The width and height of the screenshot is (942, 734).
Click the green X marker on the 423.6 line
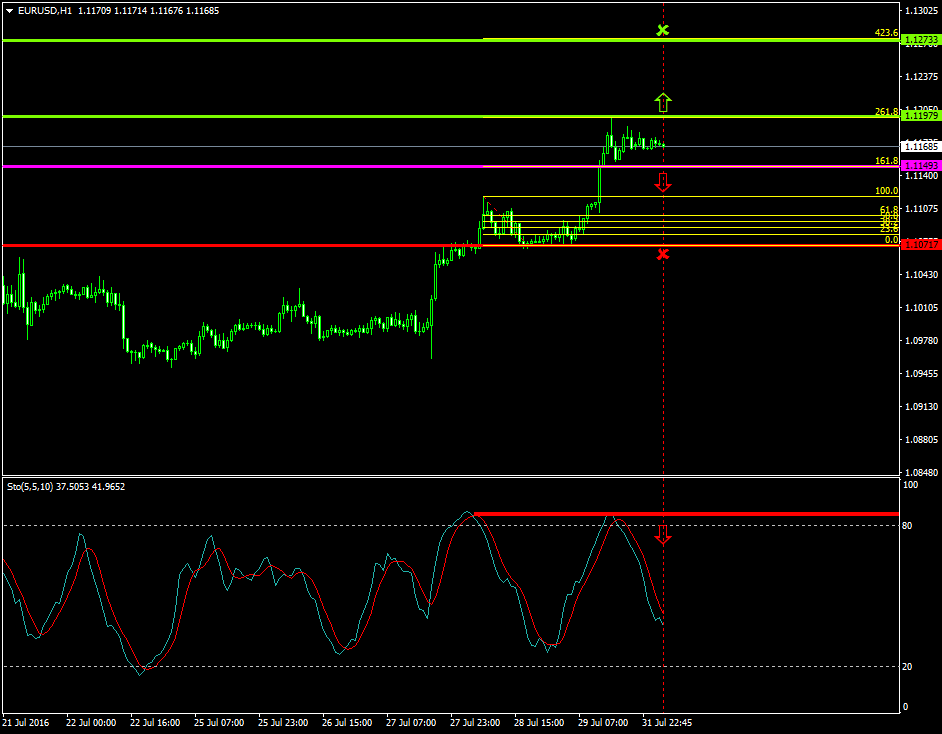pos(662,31)
